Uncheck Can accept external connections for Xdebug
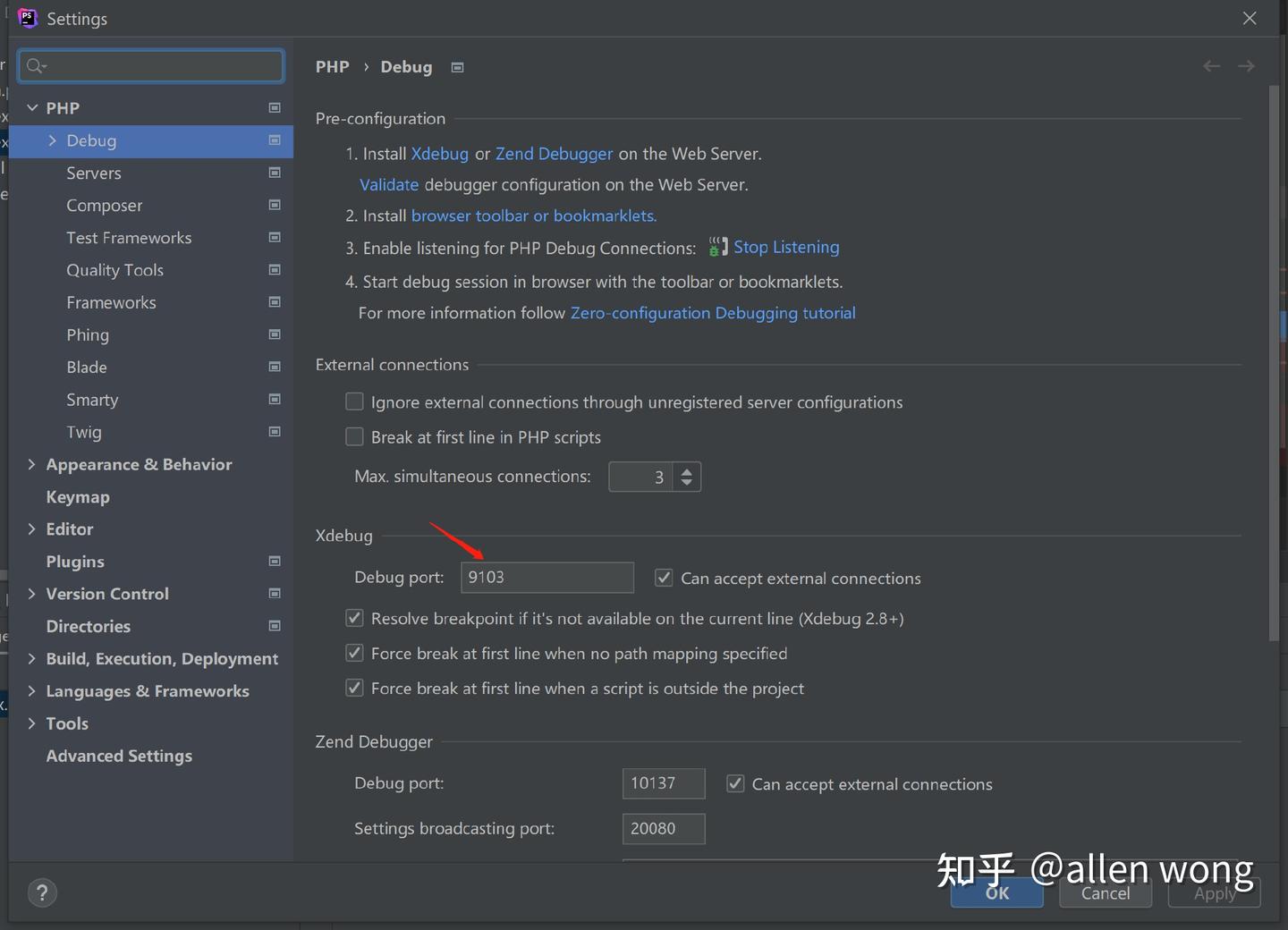This screenshot has height=930, width=1288. coord(664,578)
